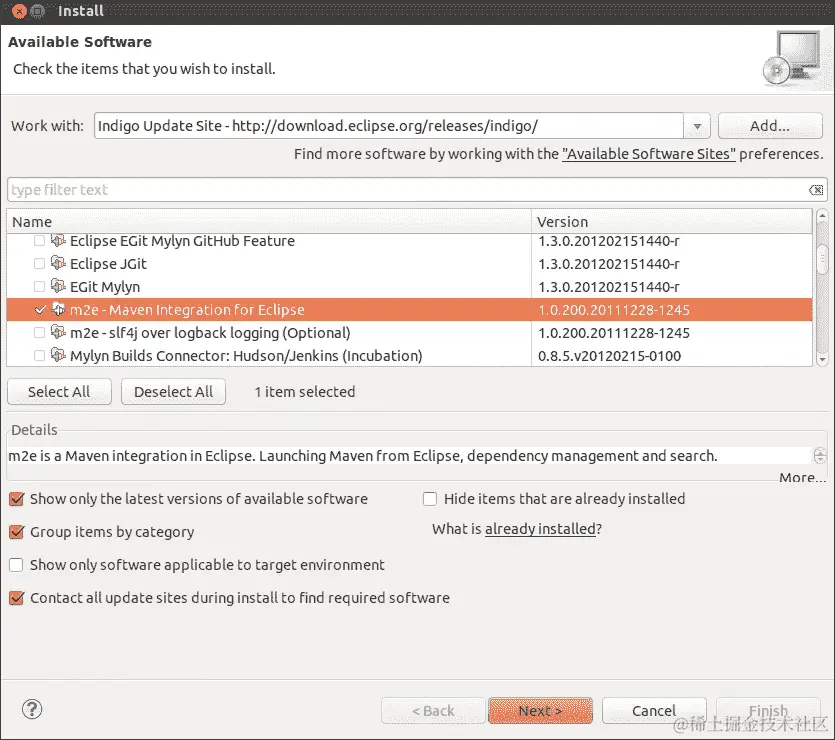This screenshot has height=740, width=835.
Task: Select the m2e slf4j version 1.0.200.20111228-1245 cell
Action: 614,333
